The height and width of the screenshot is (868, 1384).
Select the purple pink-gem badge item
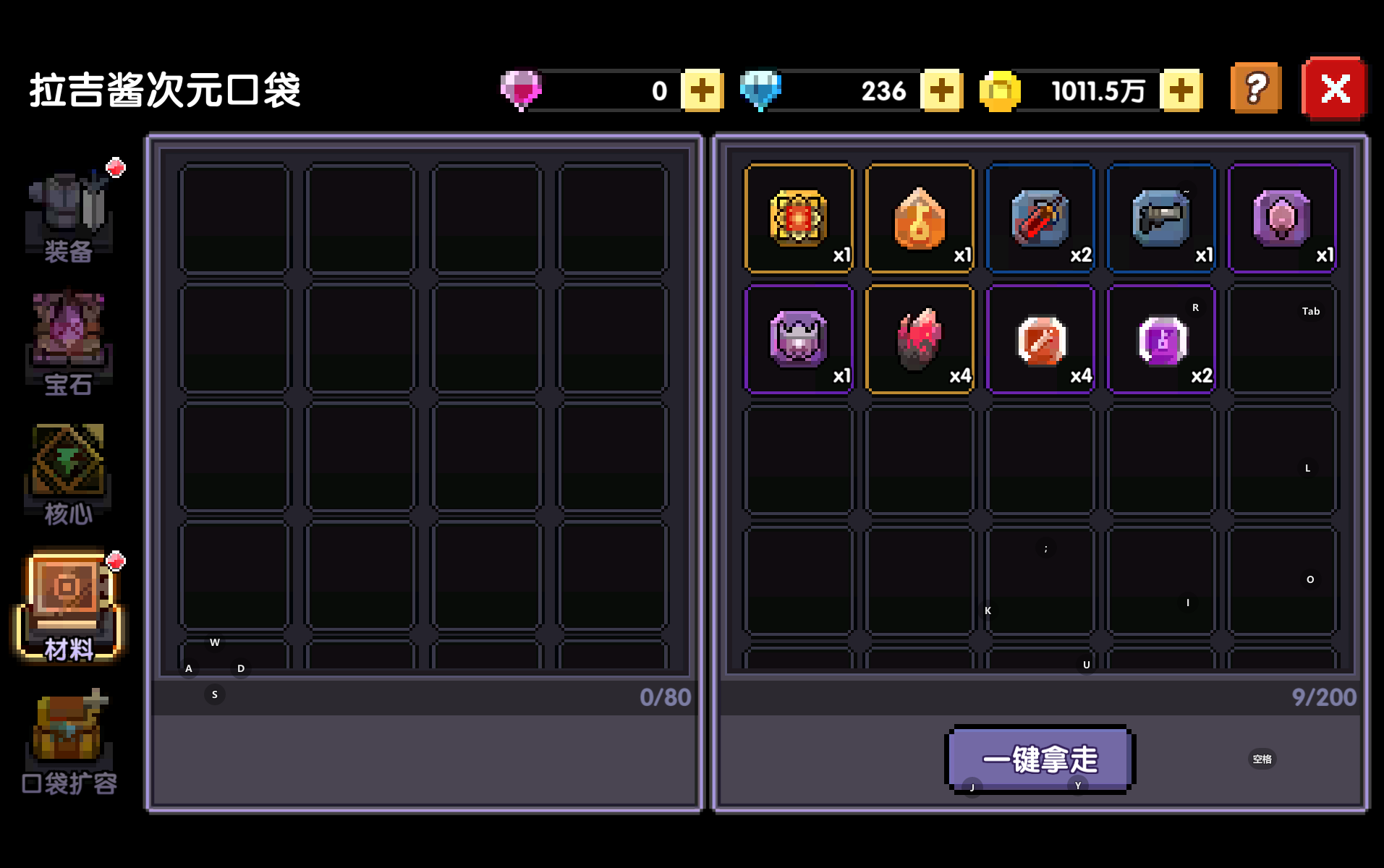pos(1282,218)
